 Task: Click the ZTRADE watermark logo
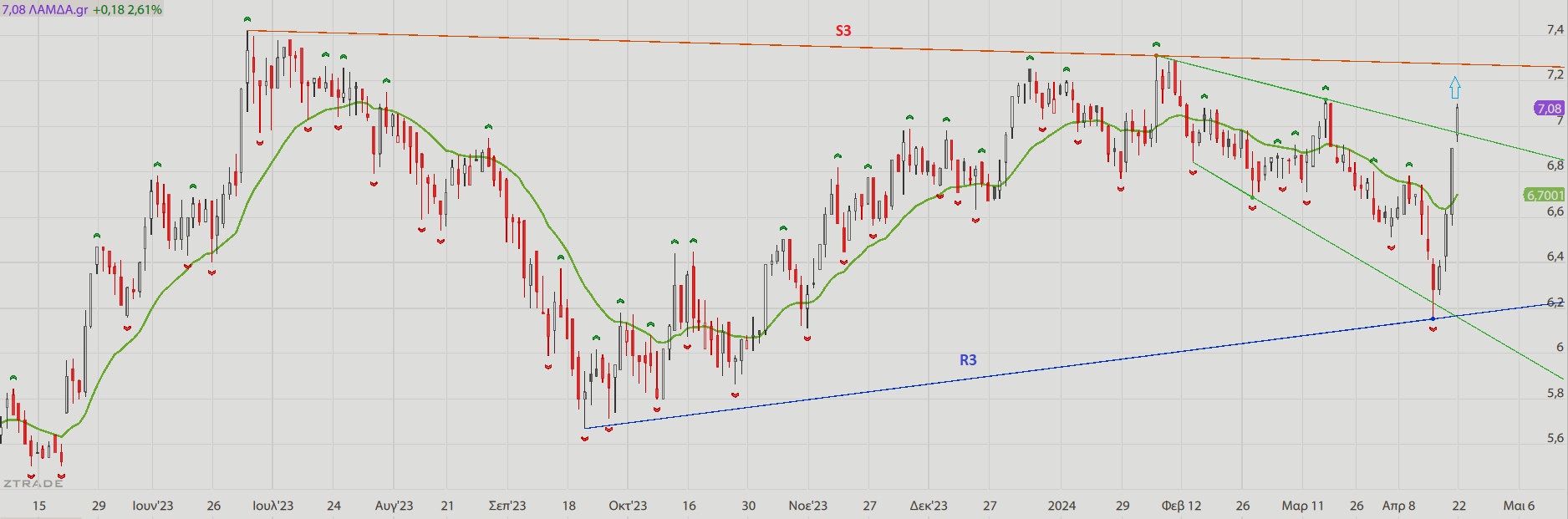33,483
